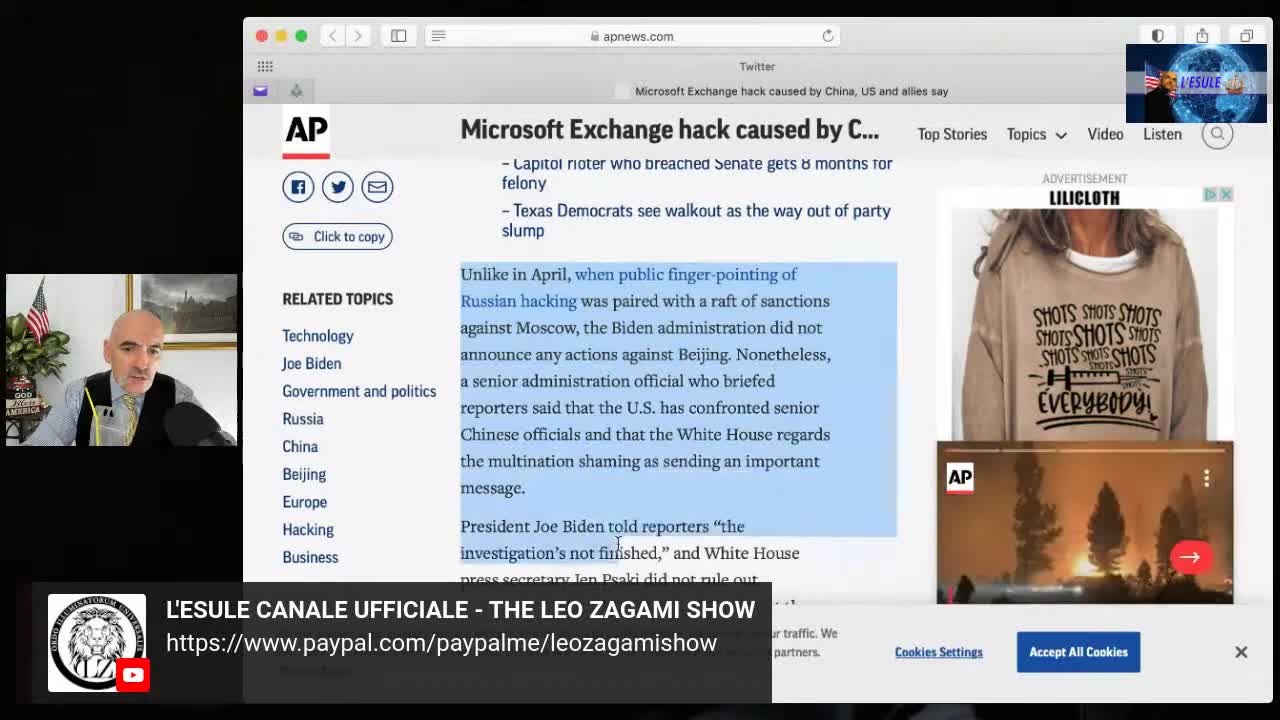The image size is (1280, 720).
Task: Click the privacy shield icon in Safari toolbar
Action: pos(1157,36)
